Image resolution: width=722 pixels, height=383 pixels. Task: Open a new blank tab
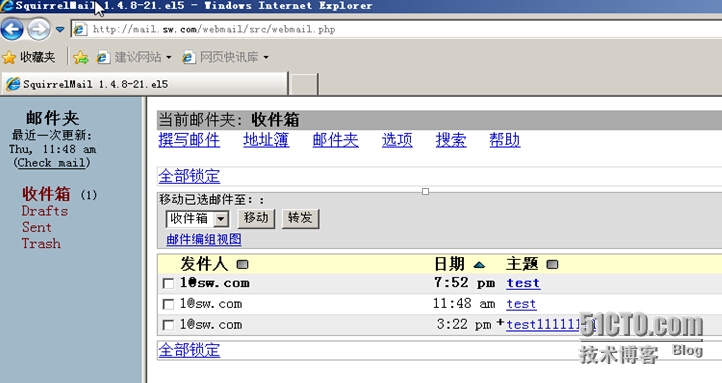coord(303,84)
